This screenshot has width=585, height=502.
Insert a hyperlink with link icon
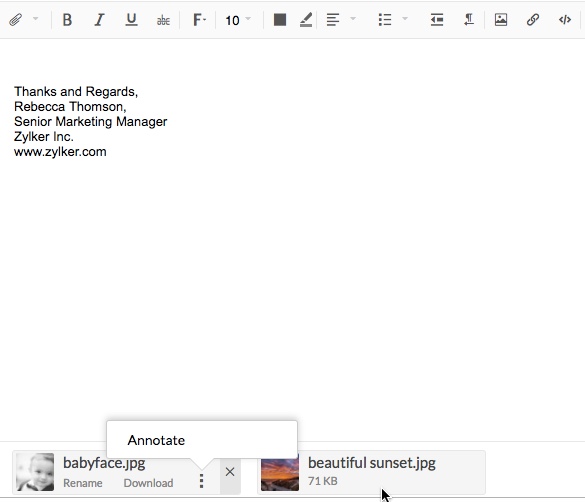[x=533, y=19]
